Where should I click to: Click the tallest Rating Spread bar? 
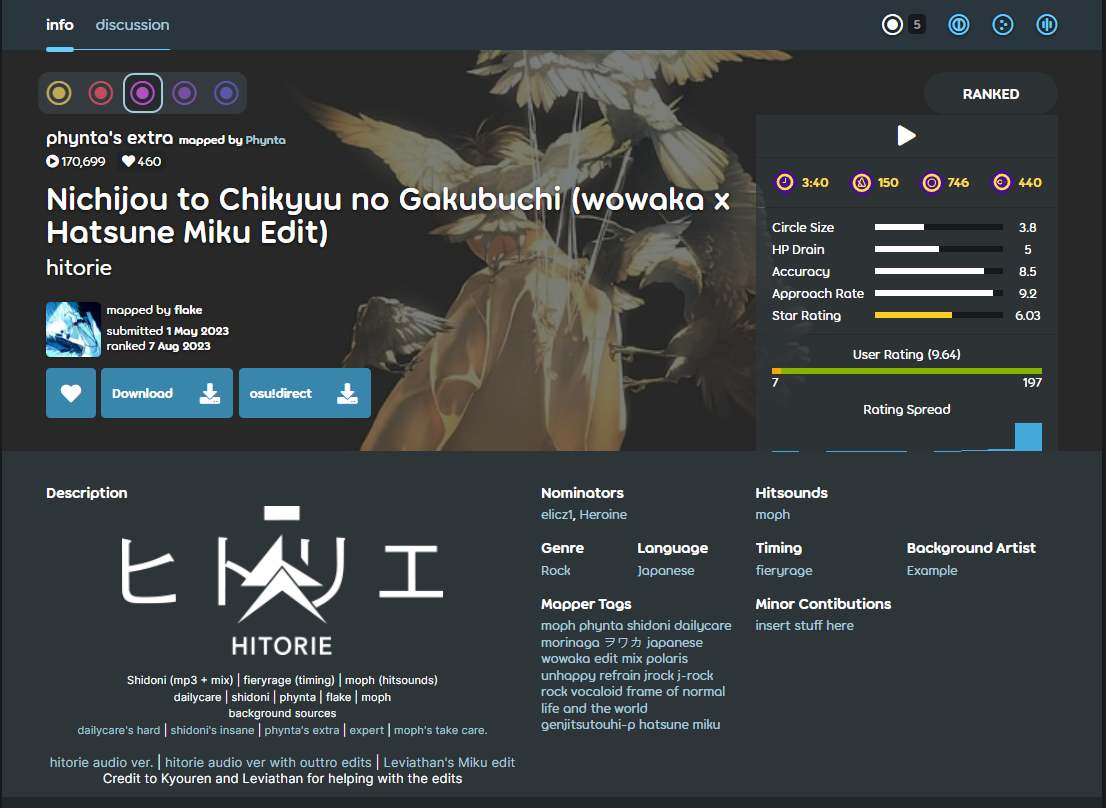(x=1028, y=436)
